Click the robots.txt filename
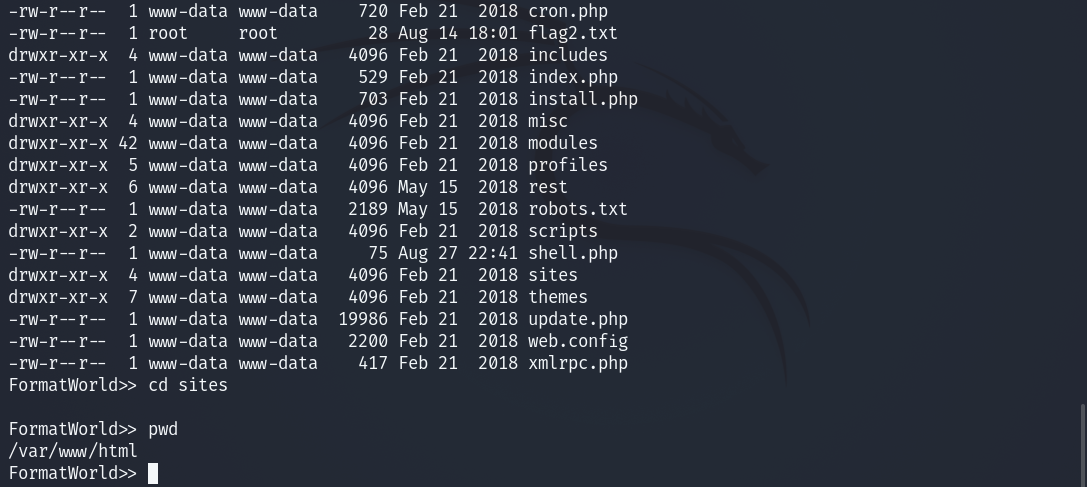This screenshot has width=1087, height=487. [x=578, y=209]
